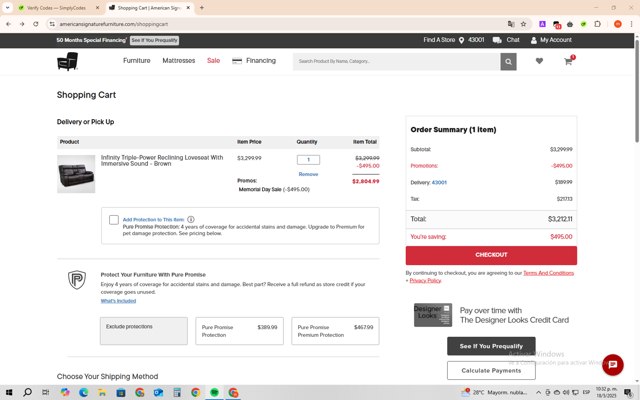This screenshot has height=400, width=640.
Task: Open File Explorer from the taskbar
Action: point(102,393)
